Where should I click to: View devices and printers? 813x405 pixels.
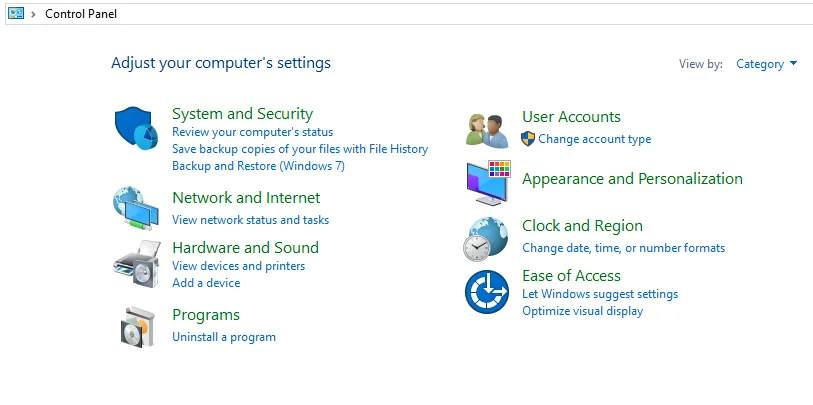[239, 266]
